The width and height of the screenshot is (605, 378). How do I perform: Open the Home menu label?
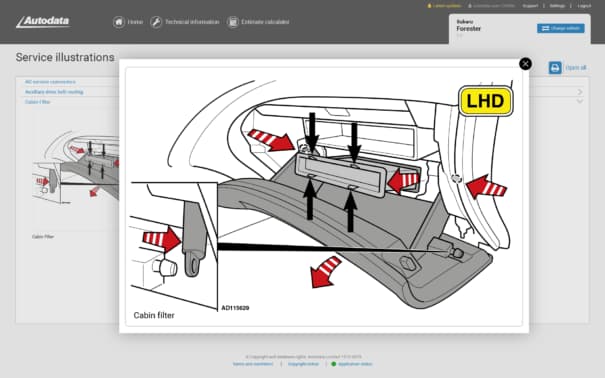[135, 22]
